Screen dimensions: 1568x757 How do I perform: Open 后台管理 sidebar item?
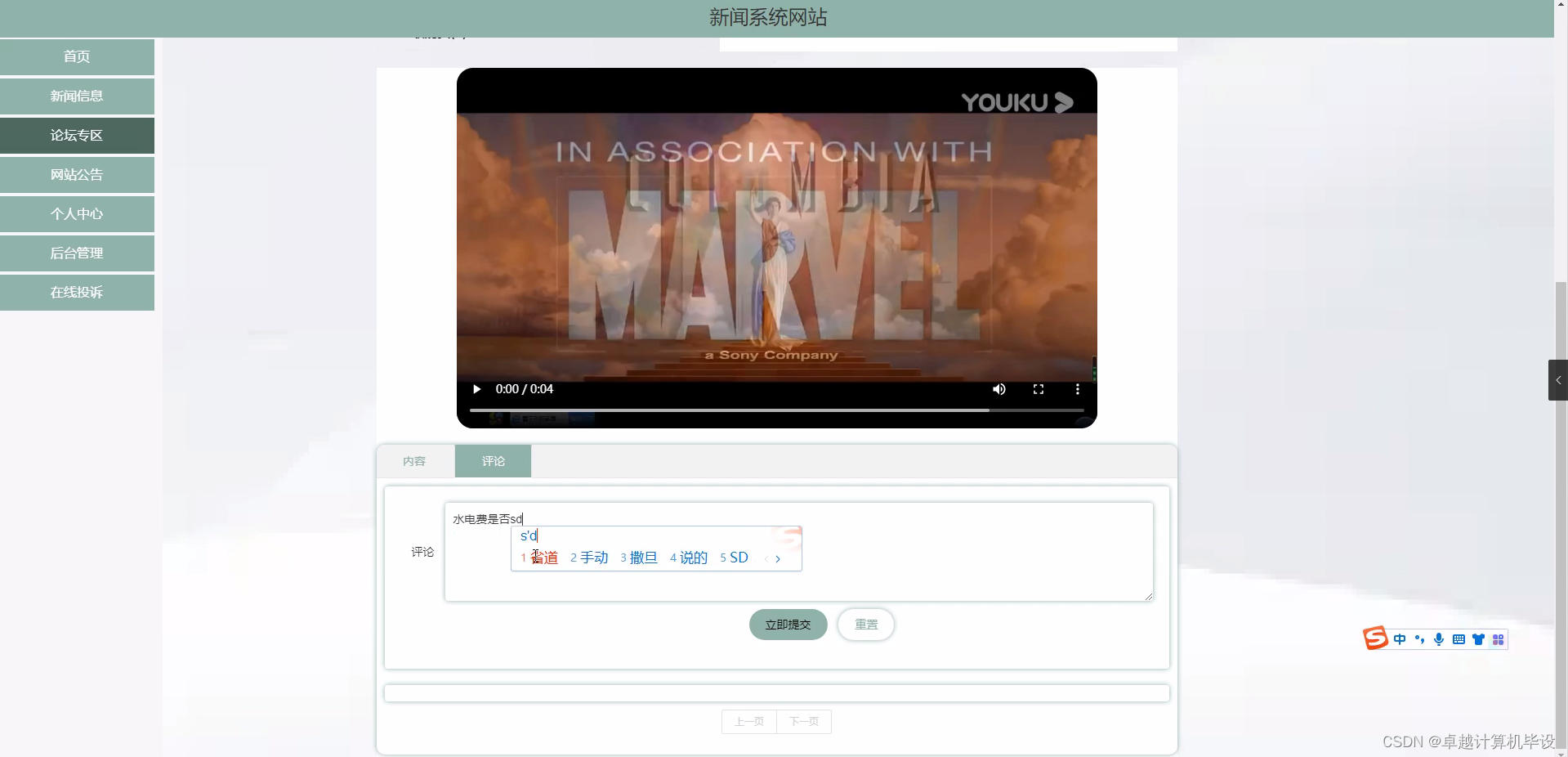pyautogui.click(x=77, y=253)
